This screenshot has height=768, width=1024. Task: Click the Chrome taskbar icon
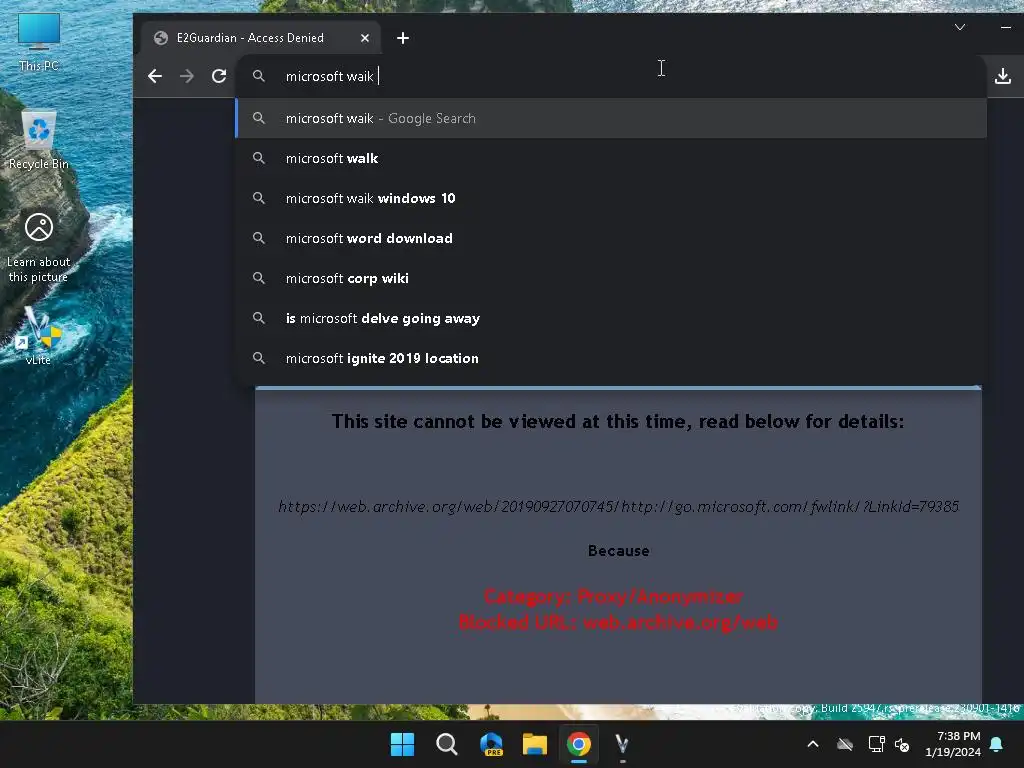point(579,744)
